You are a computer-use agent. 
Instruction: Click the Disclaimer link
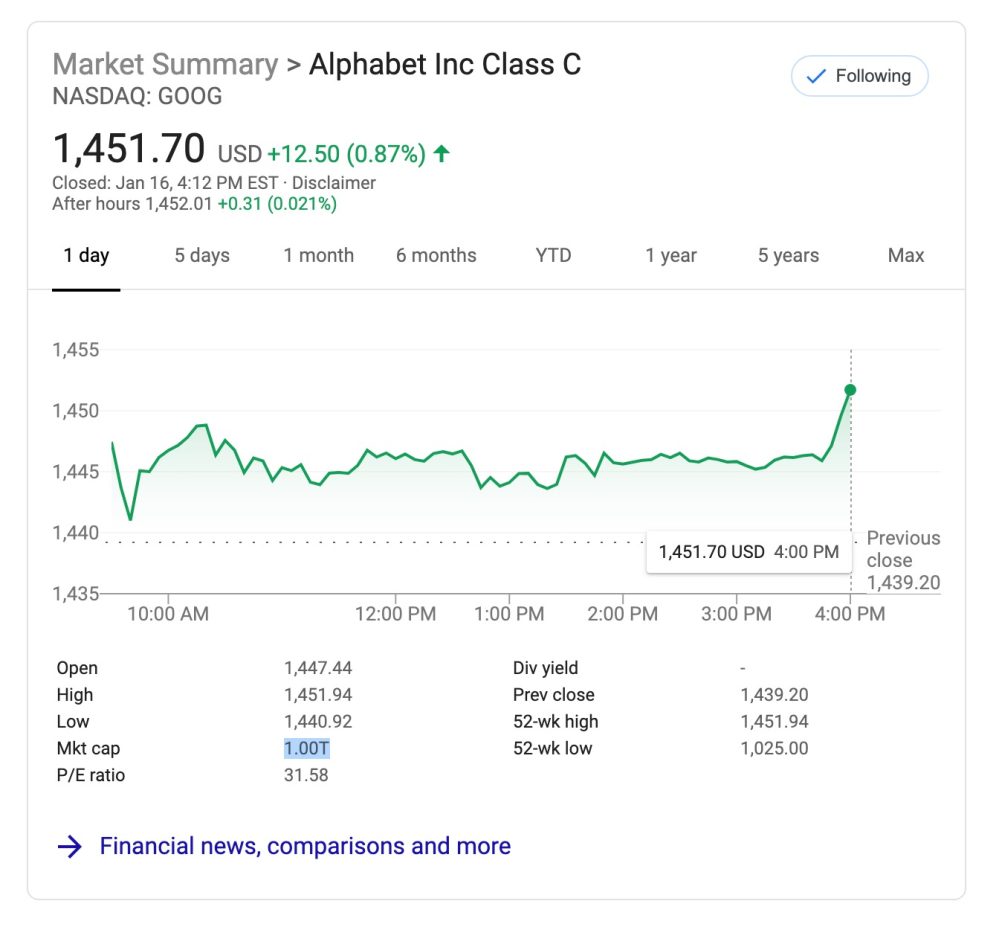click(x=334, y=183)
